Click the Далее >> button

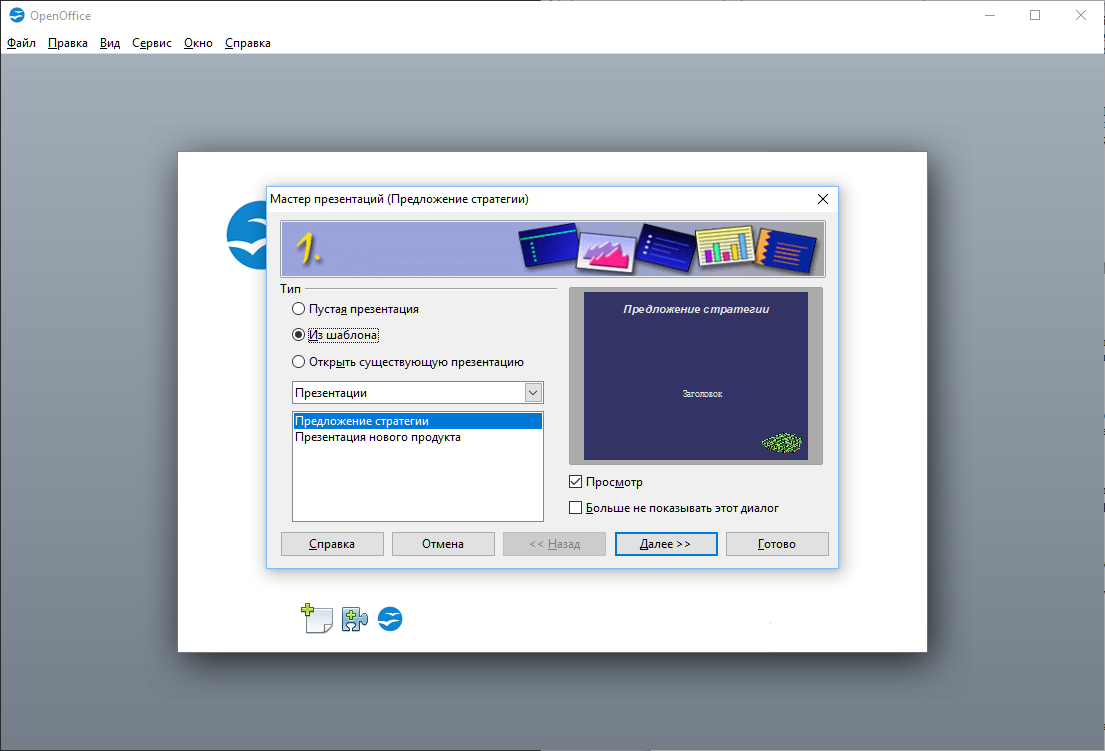coord(666,544)
